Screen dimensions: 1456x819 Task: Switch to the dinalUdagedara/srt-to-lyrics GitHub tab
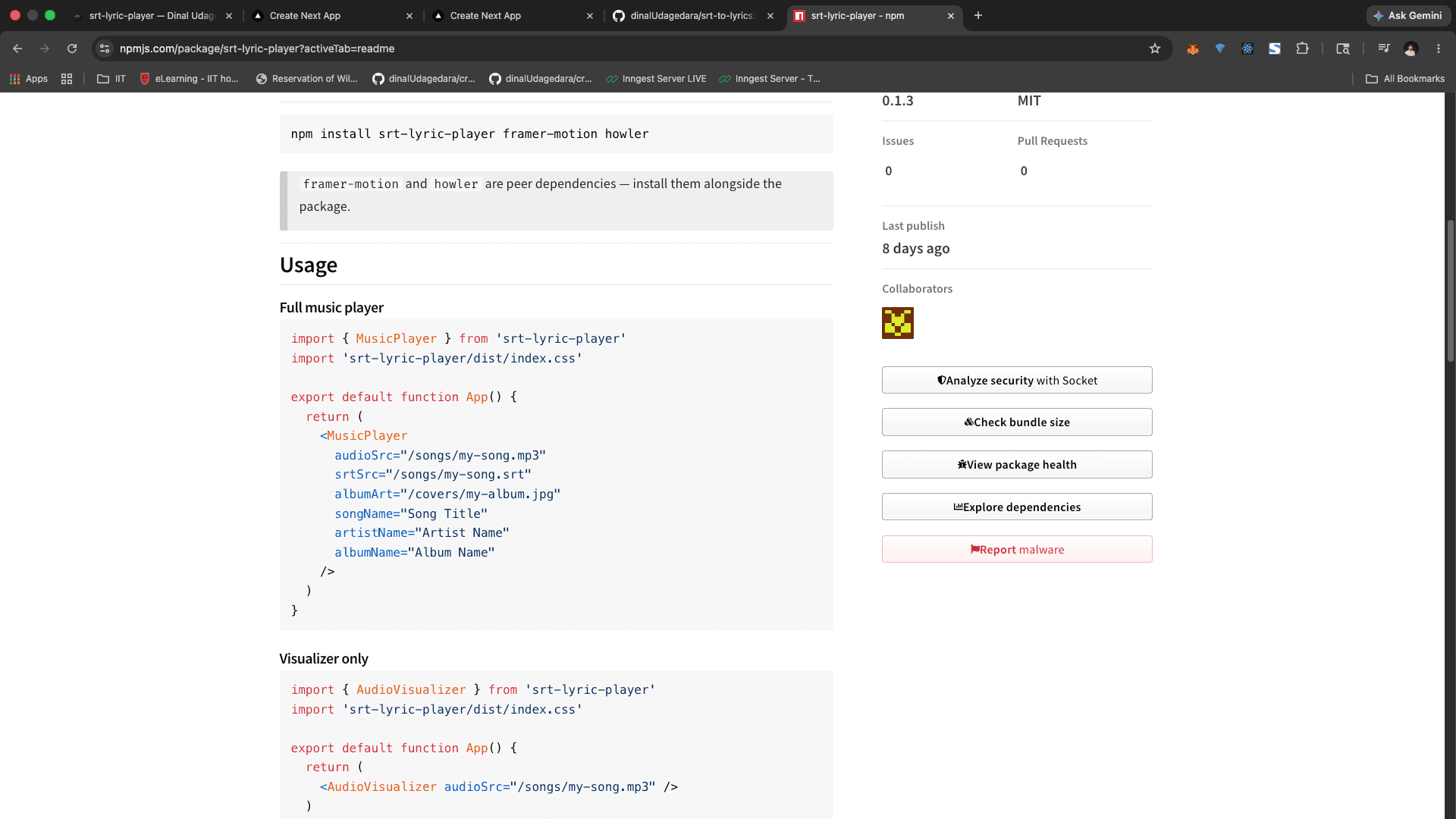[693, 16]
